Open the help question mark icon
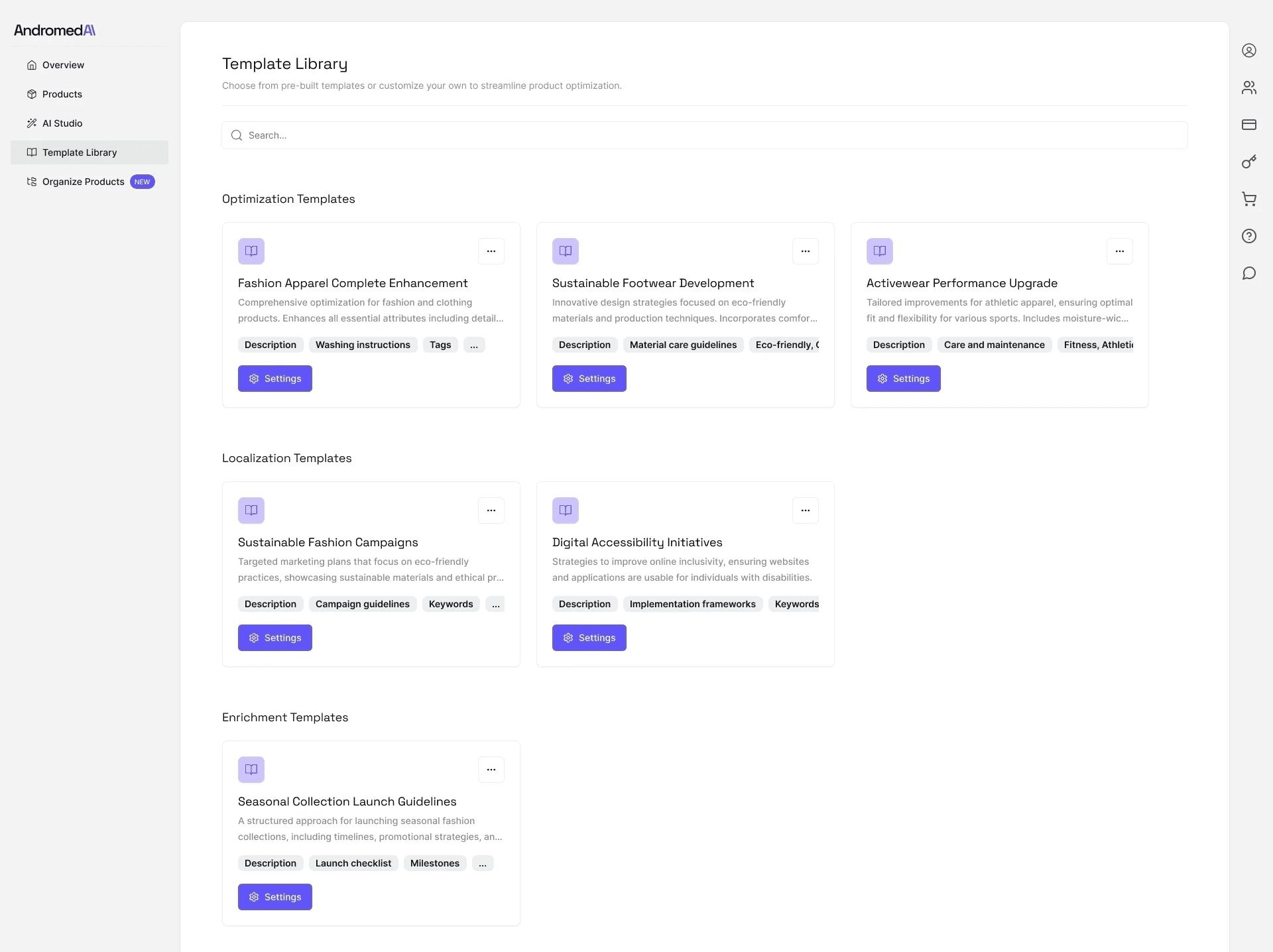 pos(1249,236)
